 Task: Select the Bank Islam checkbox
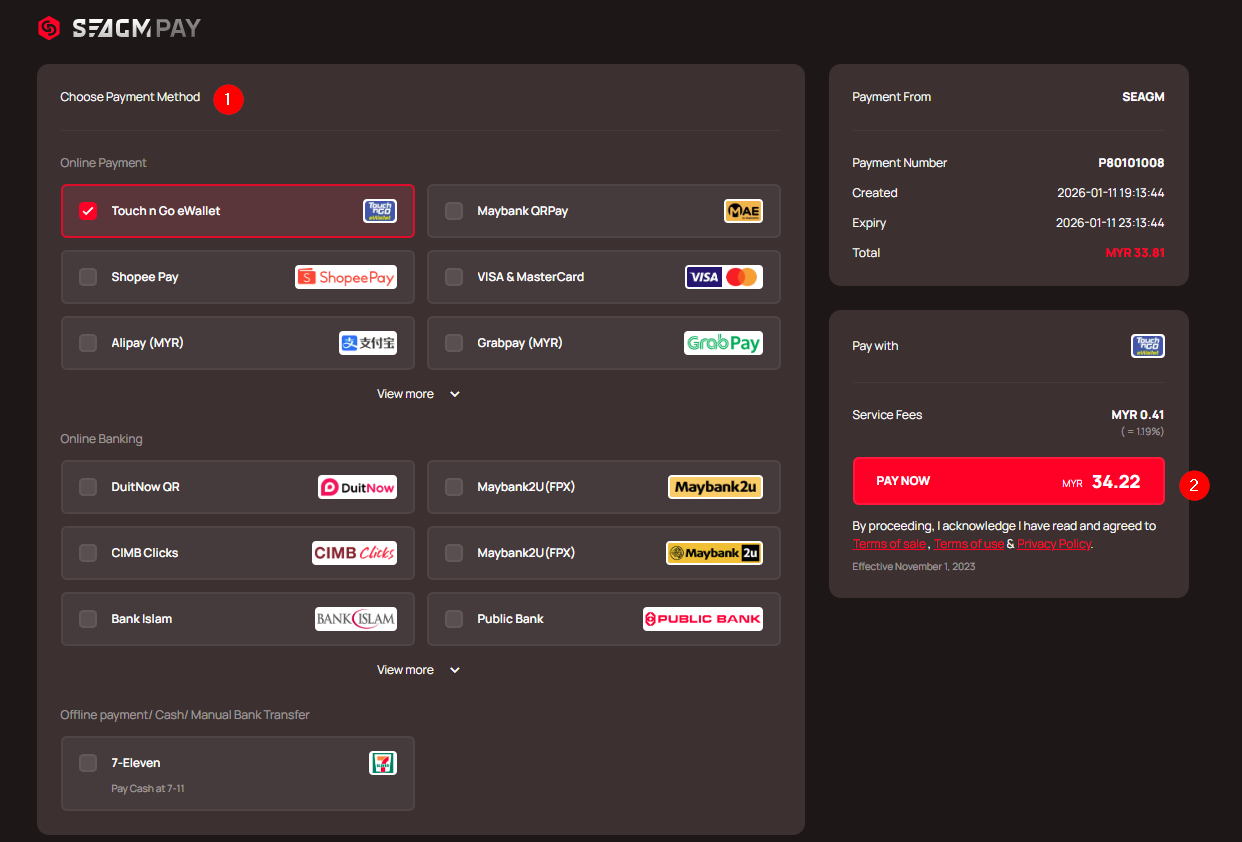[x=88, y=619]
